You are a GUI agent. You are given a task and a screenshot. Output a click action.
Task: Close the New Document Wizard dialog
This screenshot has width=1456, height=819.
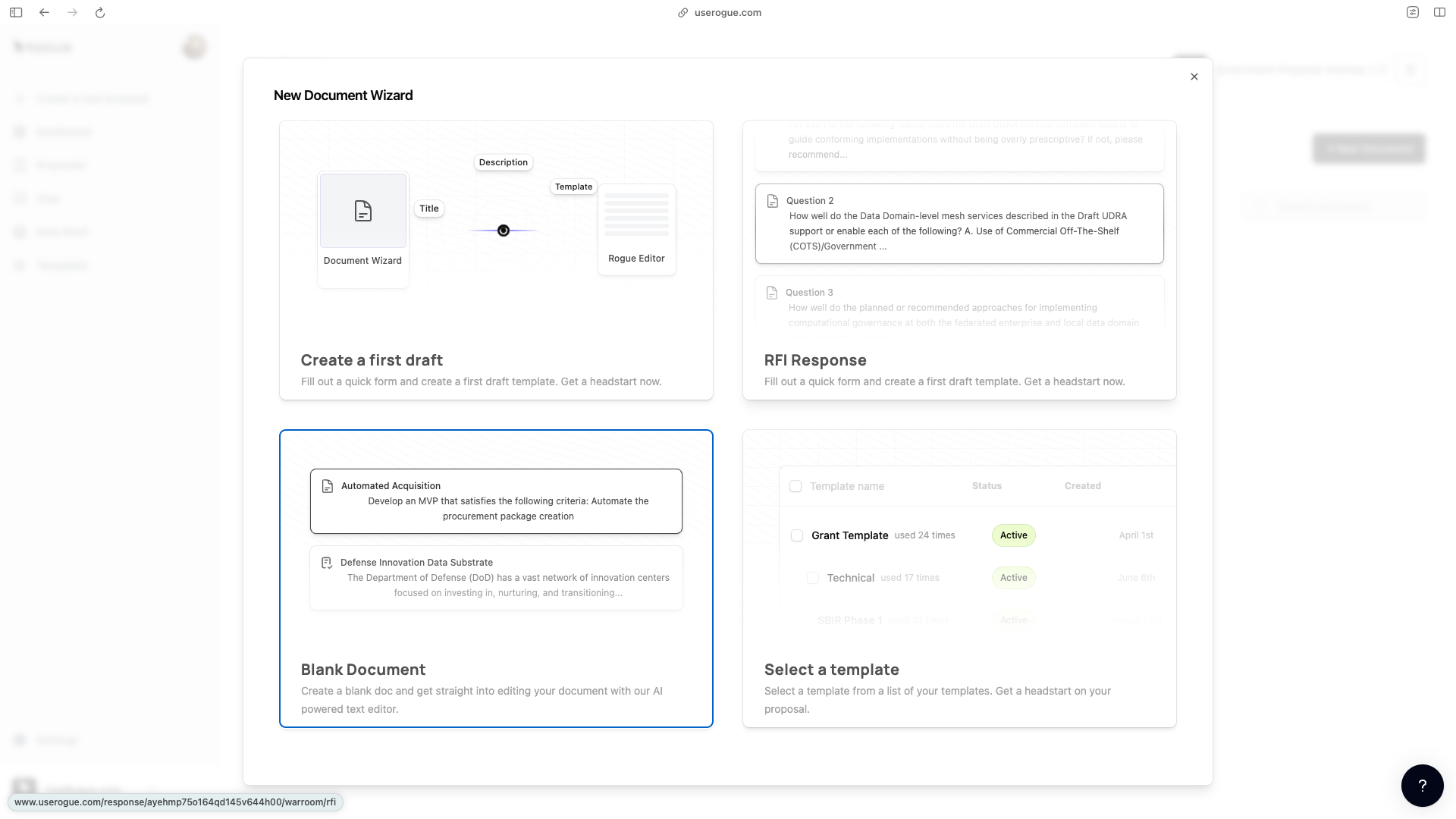click(x=1194, y=77)
